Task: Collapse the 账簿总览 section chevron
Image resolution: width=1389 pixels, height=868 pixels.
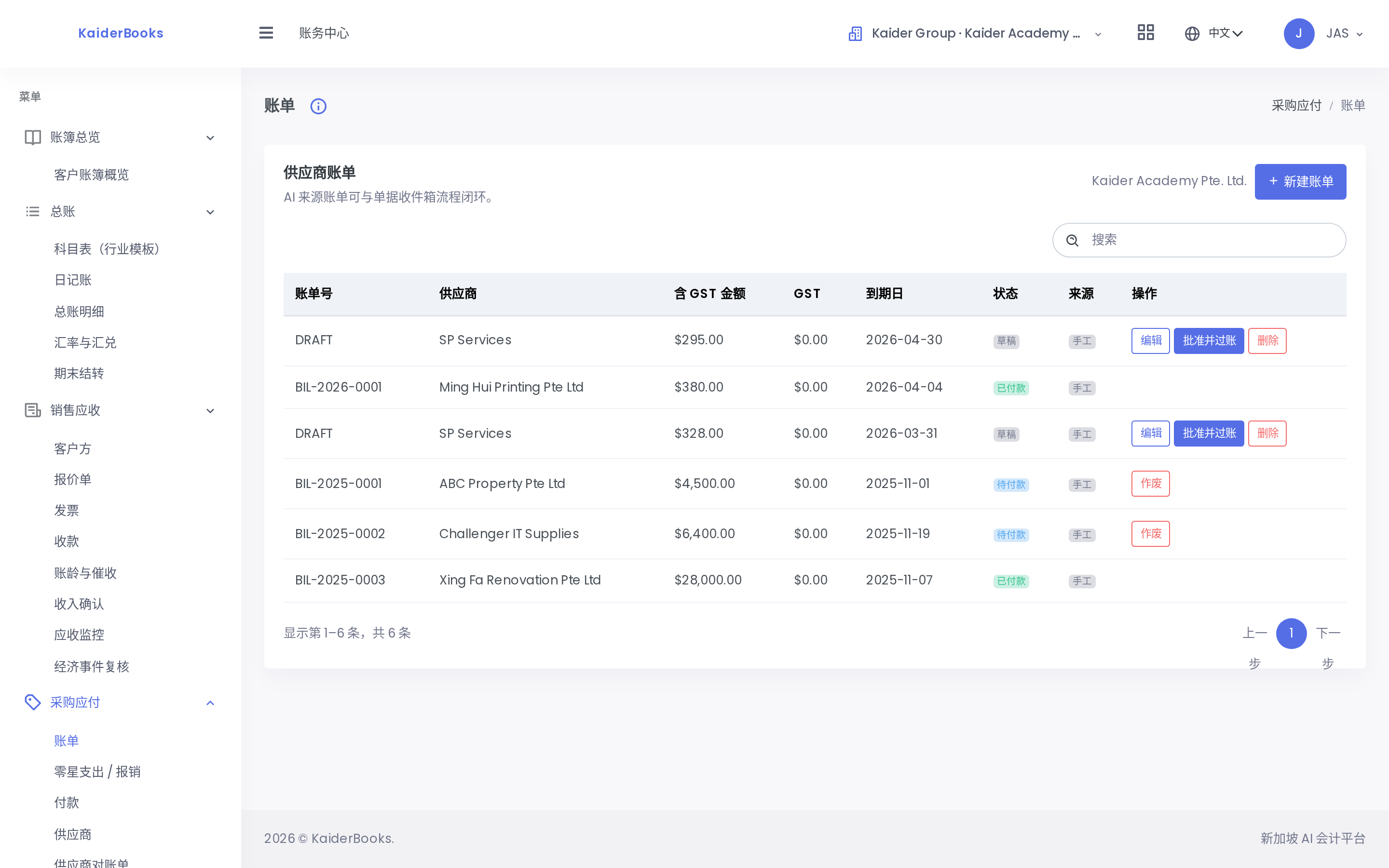Action: click(210, 138)
